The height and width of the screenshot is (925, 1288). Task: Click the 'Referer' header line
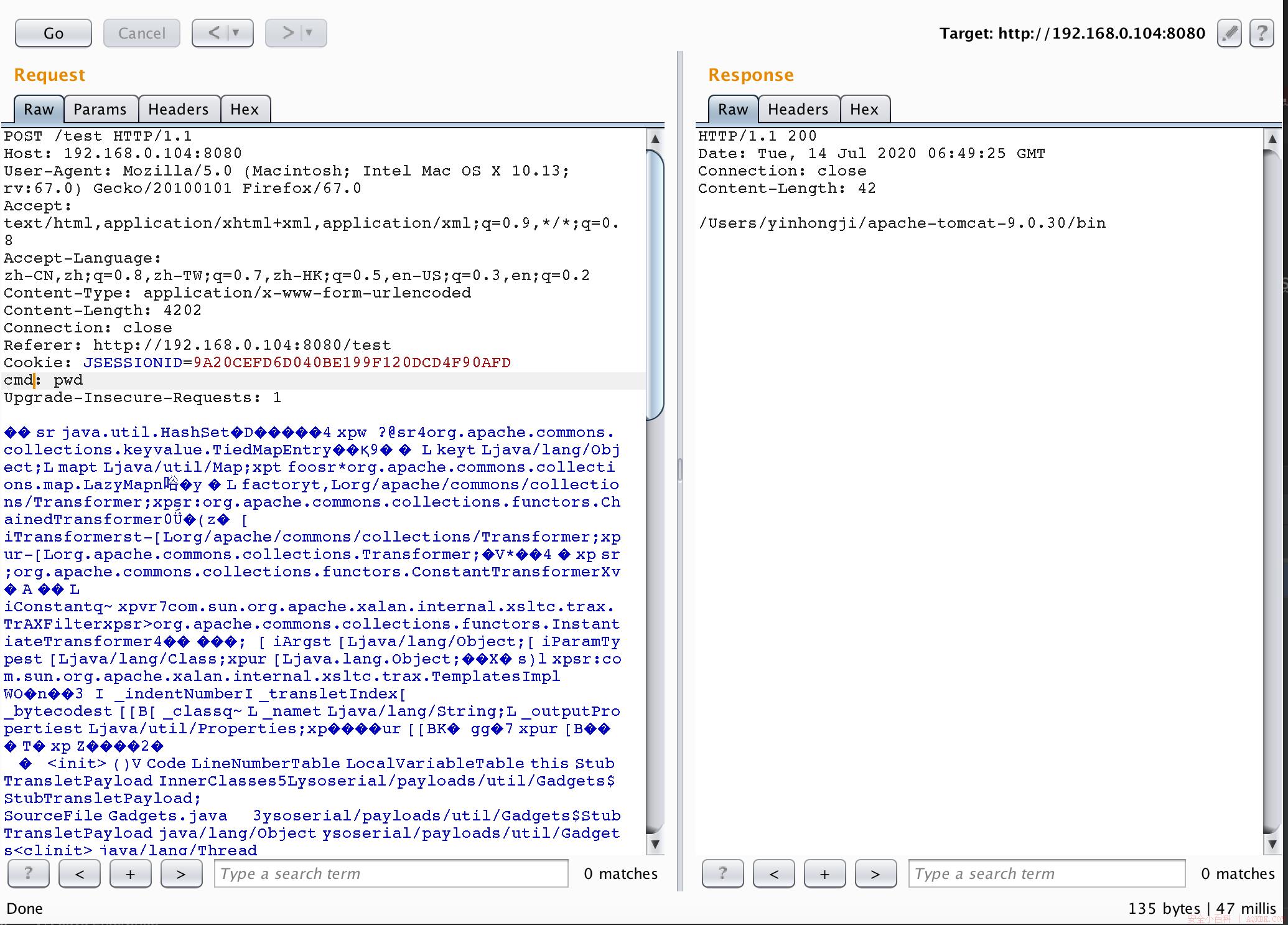coord(197,345)
